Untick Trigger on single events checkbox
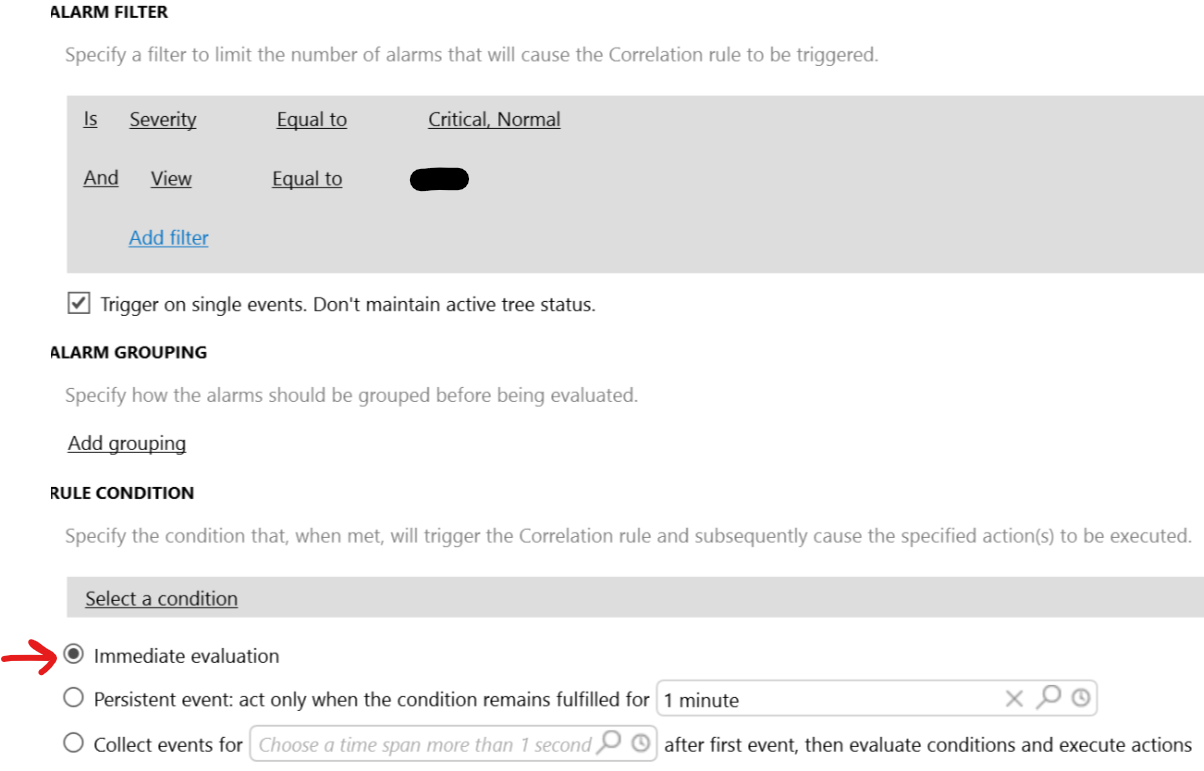Image resolution: width=1204 pixels, height=771 pixels. tap(79, 303)
